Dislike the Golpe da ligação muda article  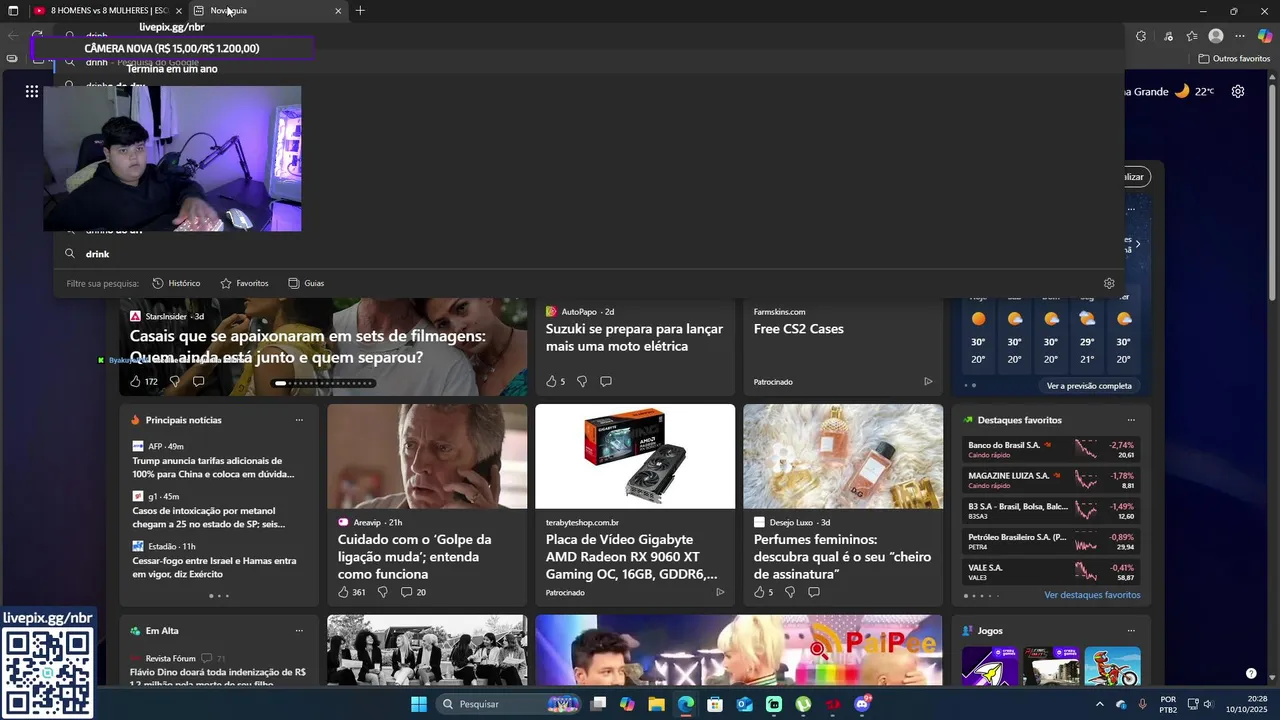click(x=382, y=592)
